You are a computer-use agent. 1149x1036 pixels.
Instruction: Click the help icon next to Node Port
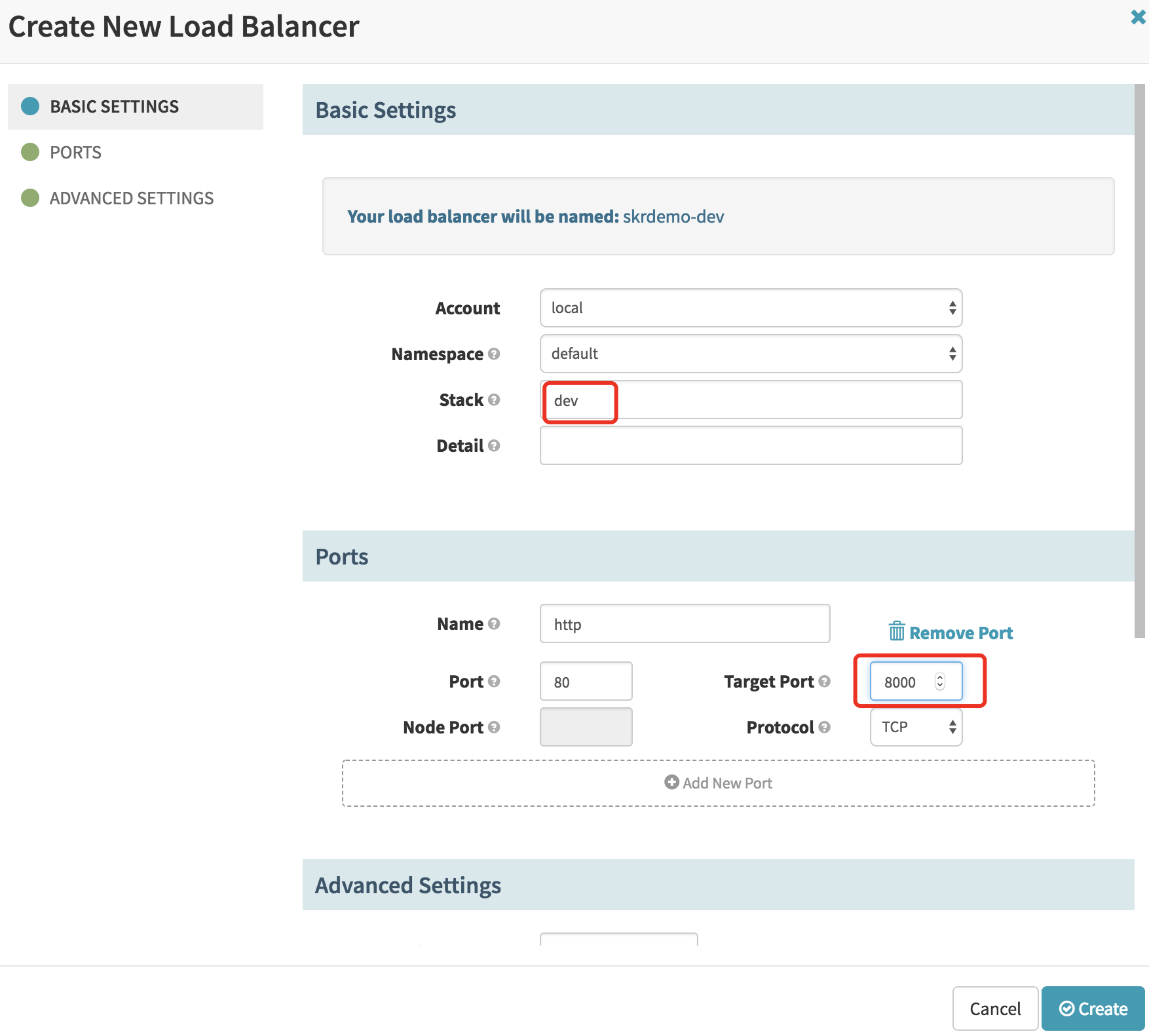494,728
